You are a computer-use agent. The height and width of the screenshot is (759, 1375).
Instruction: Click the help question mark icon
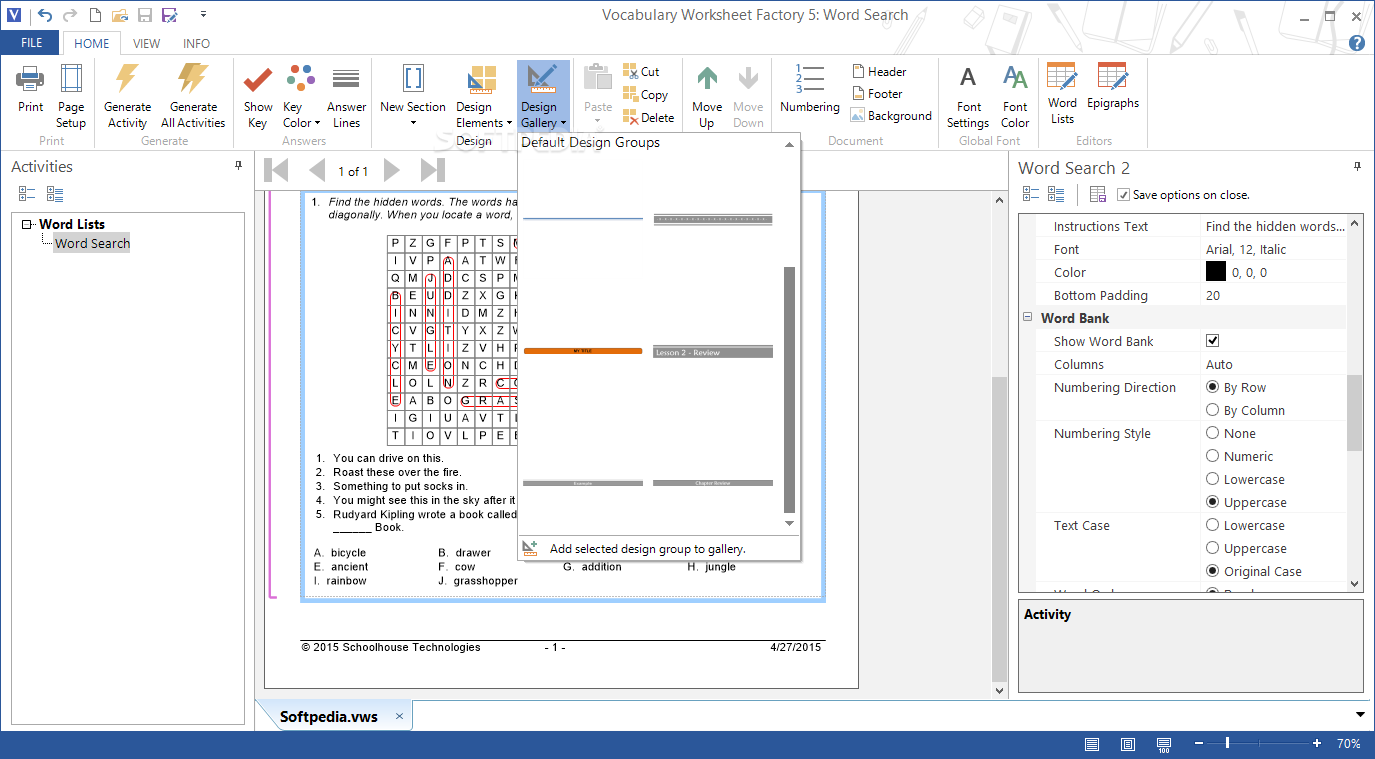point(1357,43)
